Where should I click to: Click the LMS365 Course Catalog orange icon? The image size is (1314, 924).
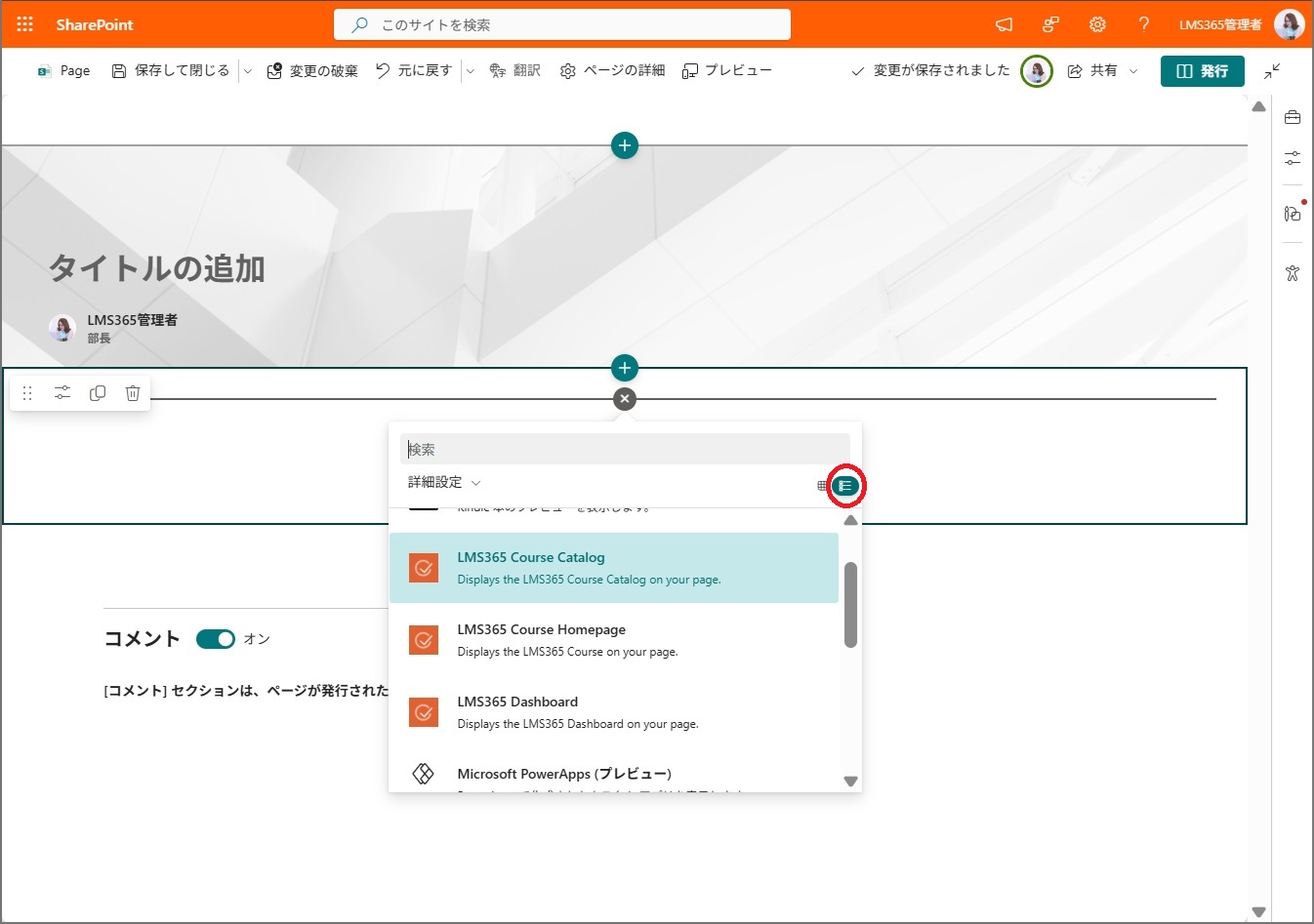(x=424, y=568)
